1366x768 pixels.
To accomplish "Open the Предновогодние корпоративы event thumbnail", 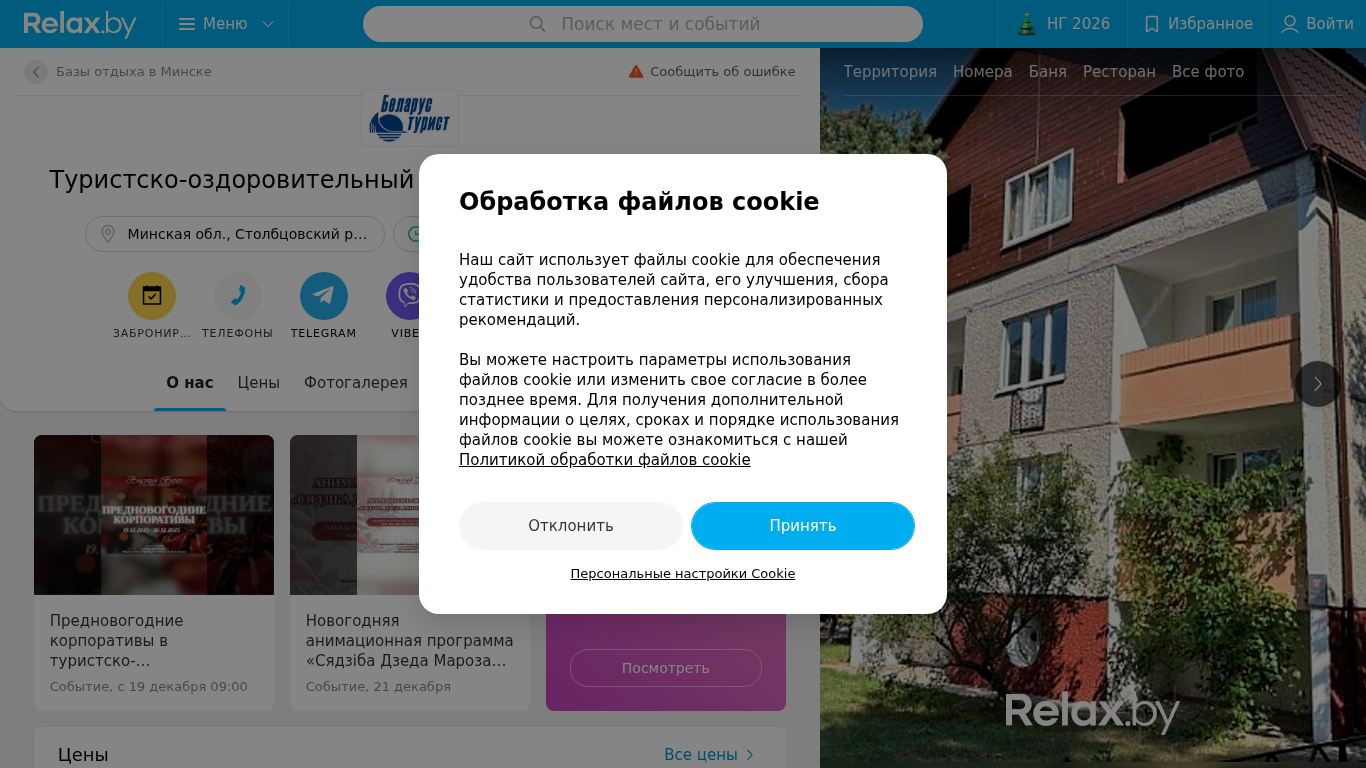I will click(x=154, y=515).
